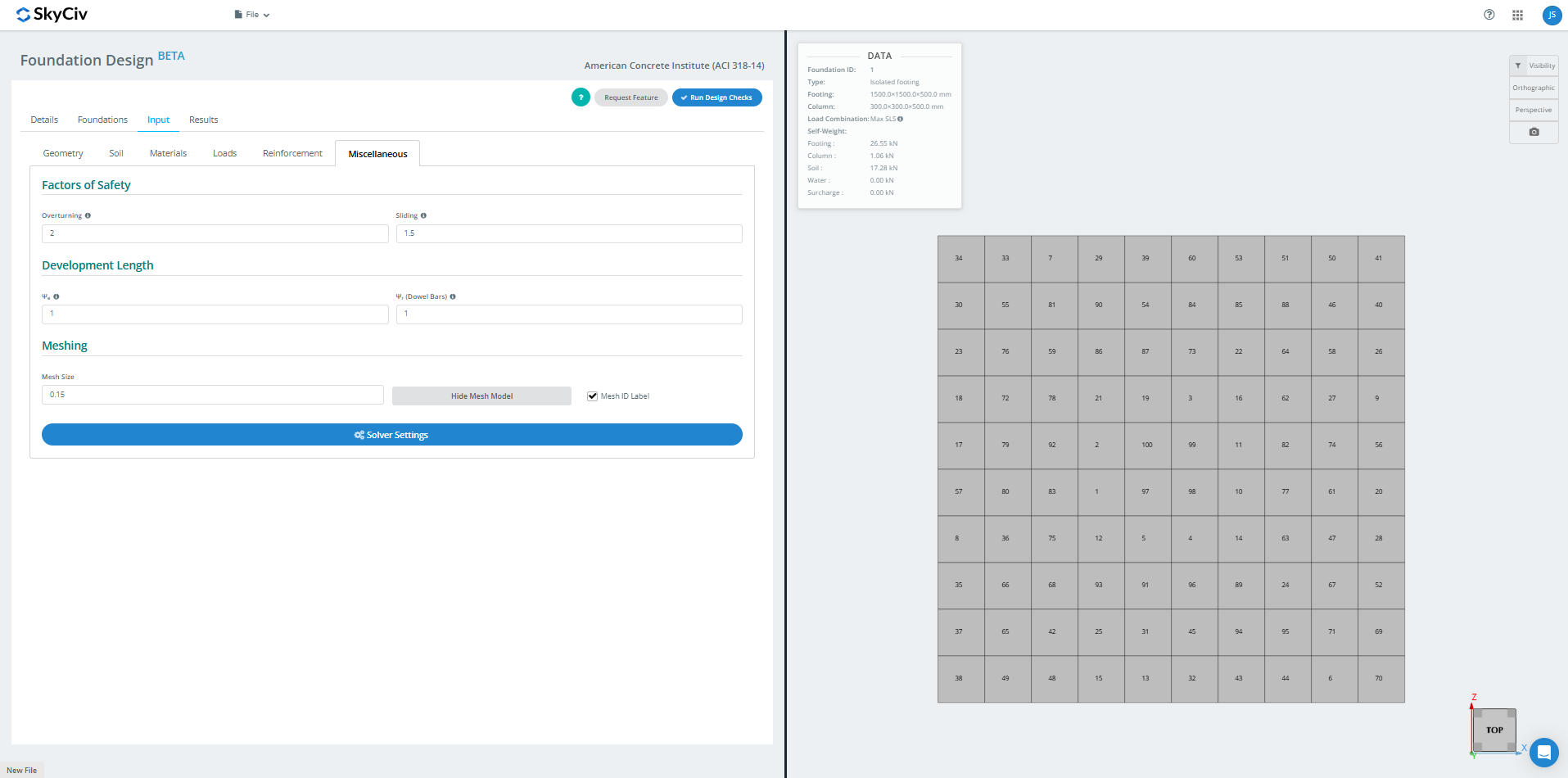Viewport: 1568px width, 778px height.
Task: Switch to the Reinforcement tab
Action: pos(292,154)
